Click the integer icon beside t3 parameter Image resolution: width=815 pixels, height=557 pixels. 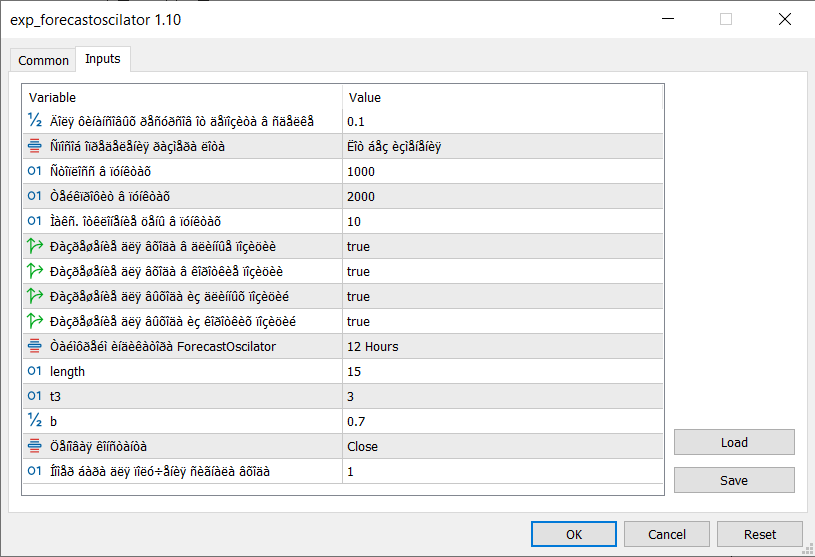click(x=35, y=396)
